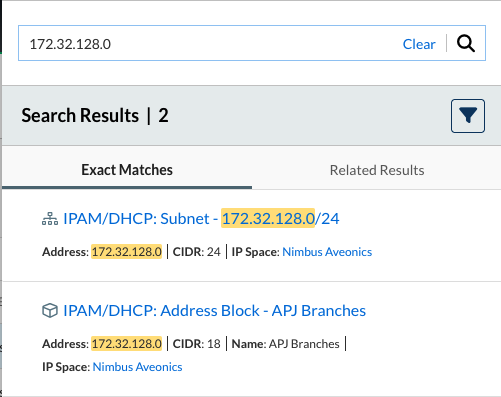Open the filter funnel button
Screen dimensions: 501x397
468,116
